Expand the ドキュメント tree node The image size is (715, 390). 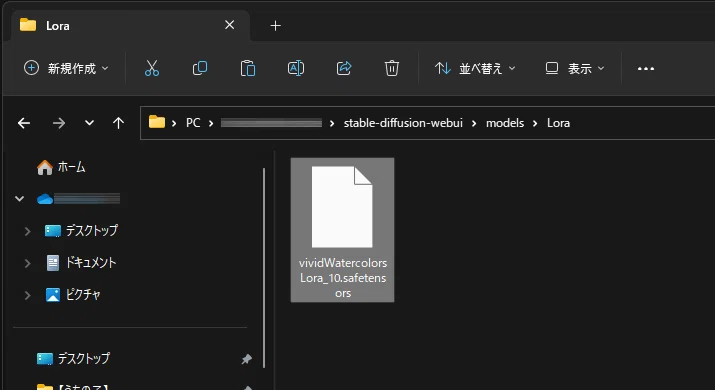(x=27, y=263)
